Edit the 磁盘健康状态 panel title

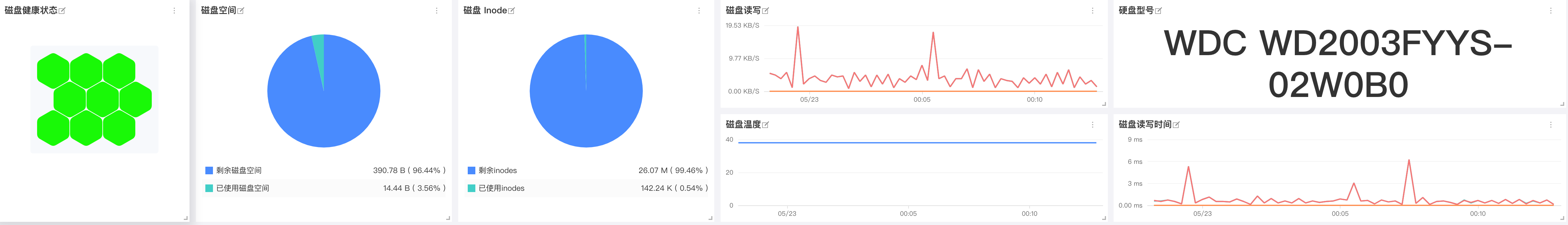[62, 11]
